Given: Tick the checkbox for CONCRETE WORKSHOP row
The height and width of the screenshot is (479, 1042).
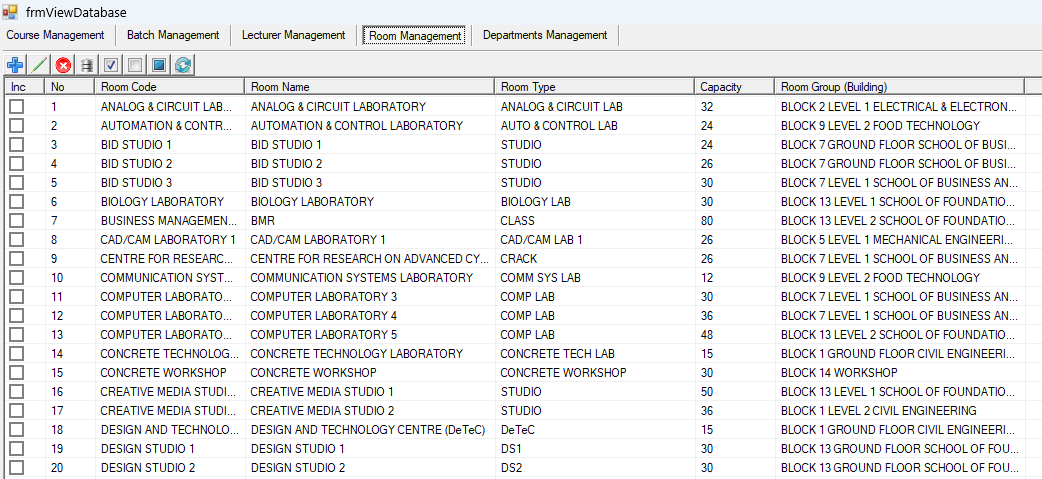Looking at the screenshot, I should 16,372.
